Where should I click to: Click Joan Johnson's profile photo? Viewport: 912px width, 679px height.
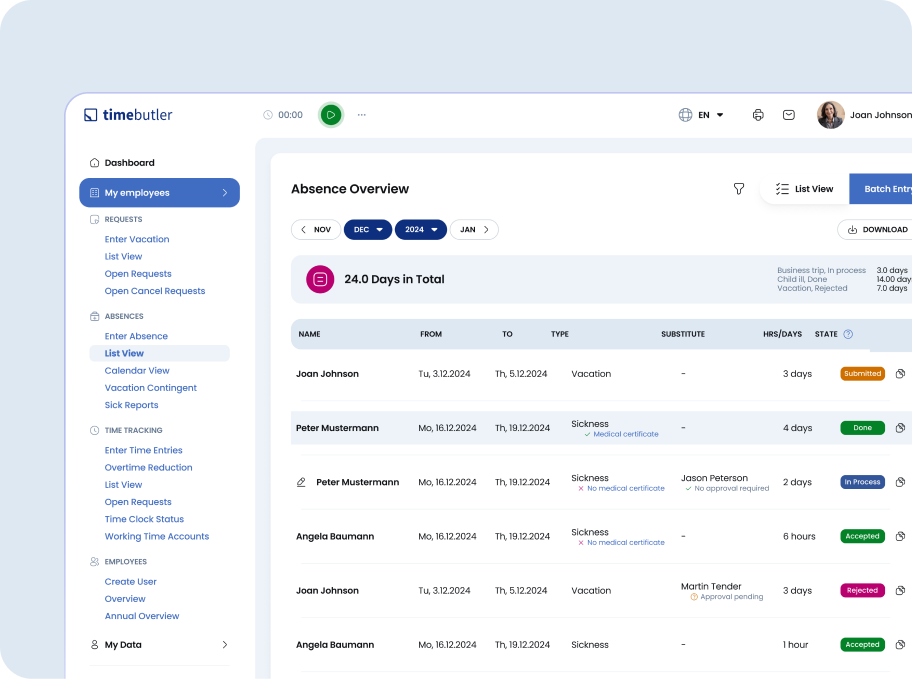[x=830, y=114]
